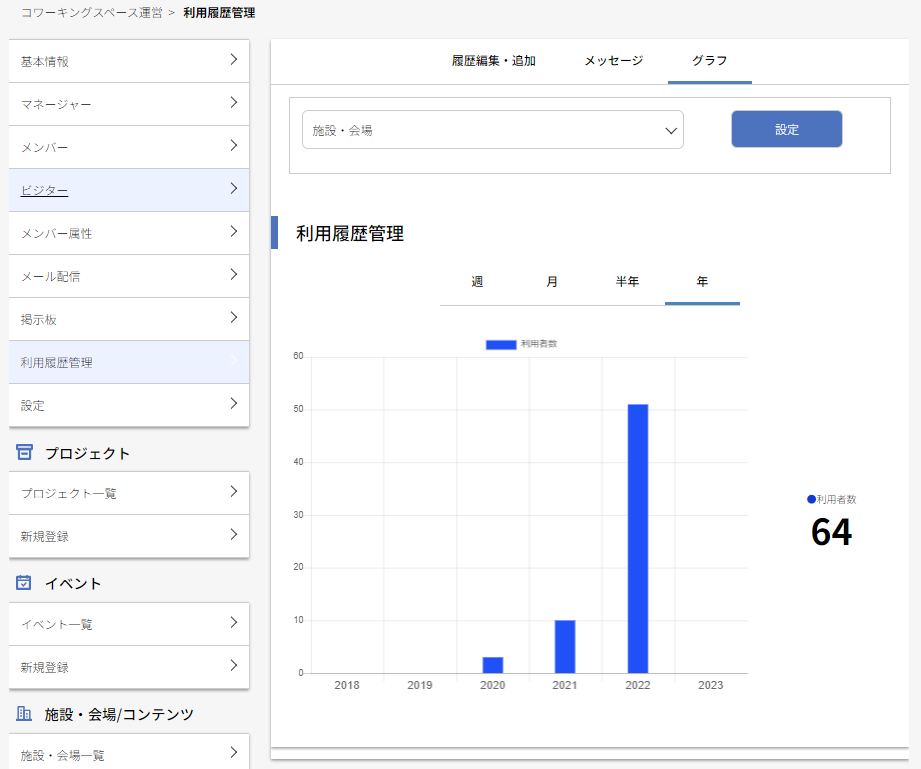
Task: Switch to the メッセージ tab
Action: [611, 60]
